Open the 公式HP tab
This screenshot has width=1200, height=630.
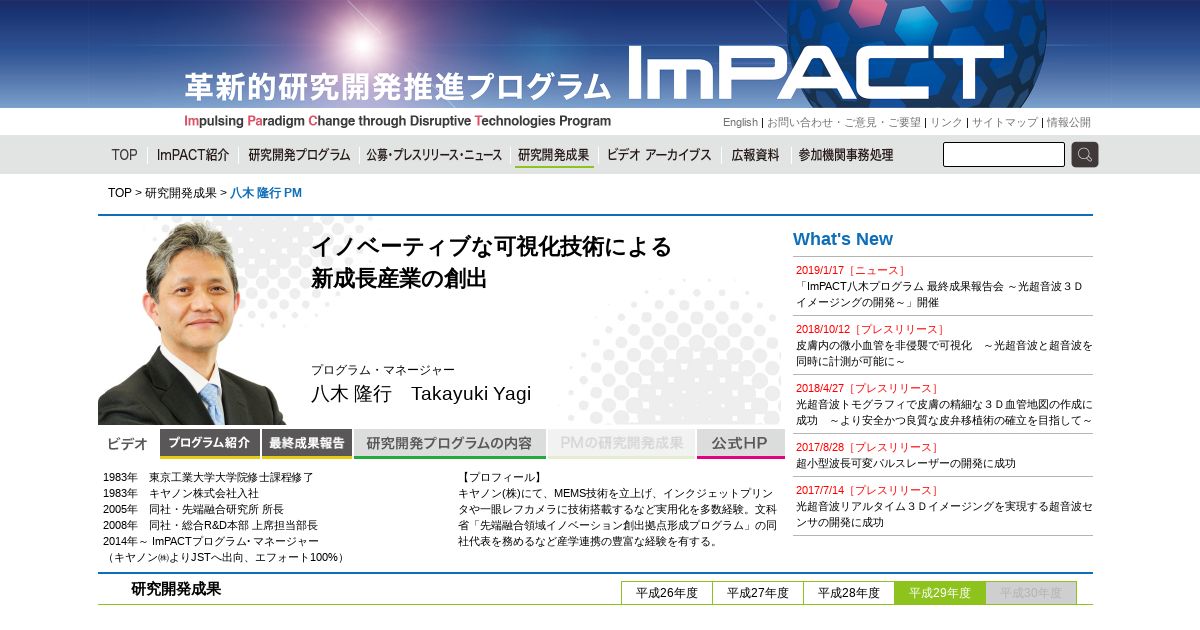[741, 443]
